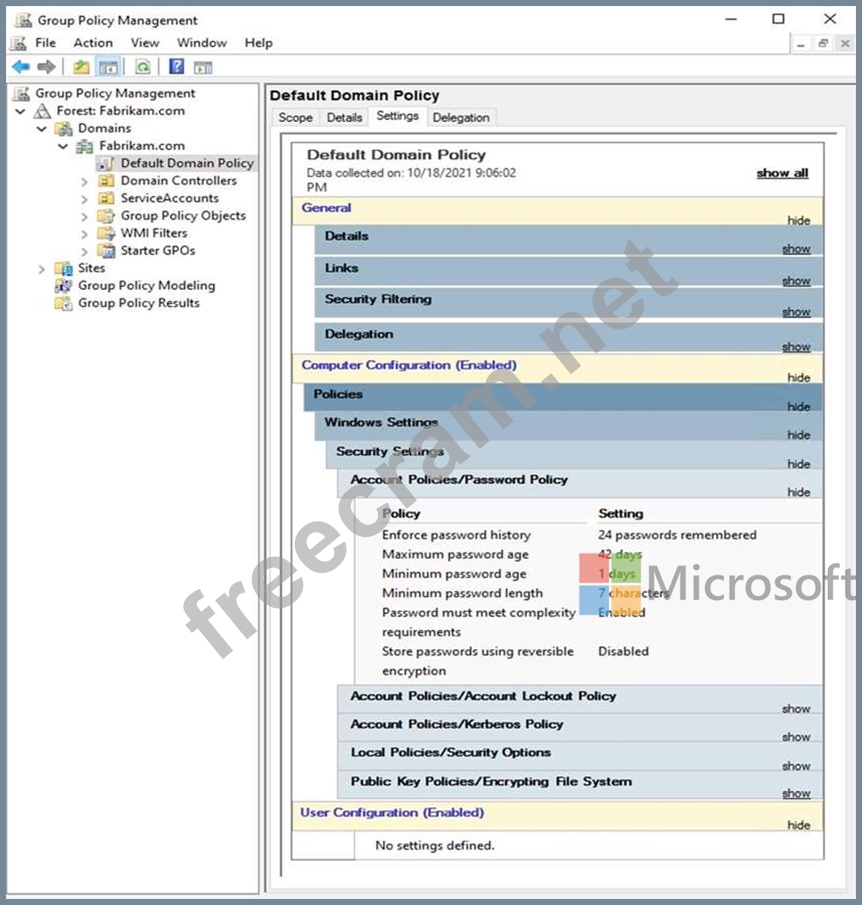The image size is (862, 905).
Task: Hide the Account Policies/Password Policy section
Action: (x=798, y=492)
